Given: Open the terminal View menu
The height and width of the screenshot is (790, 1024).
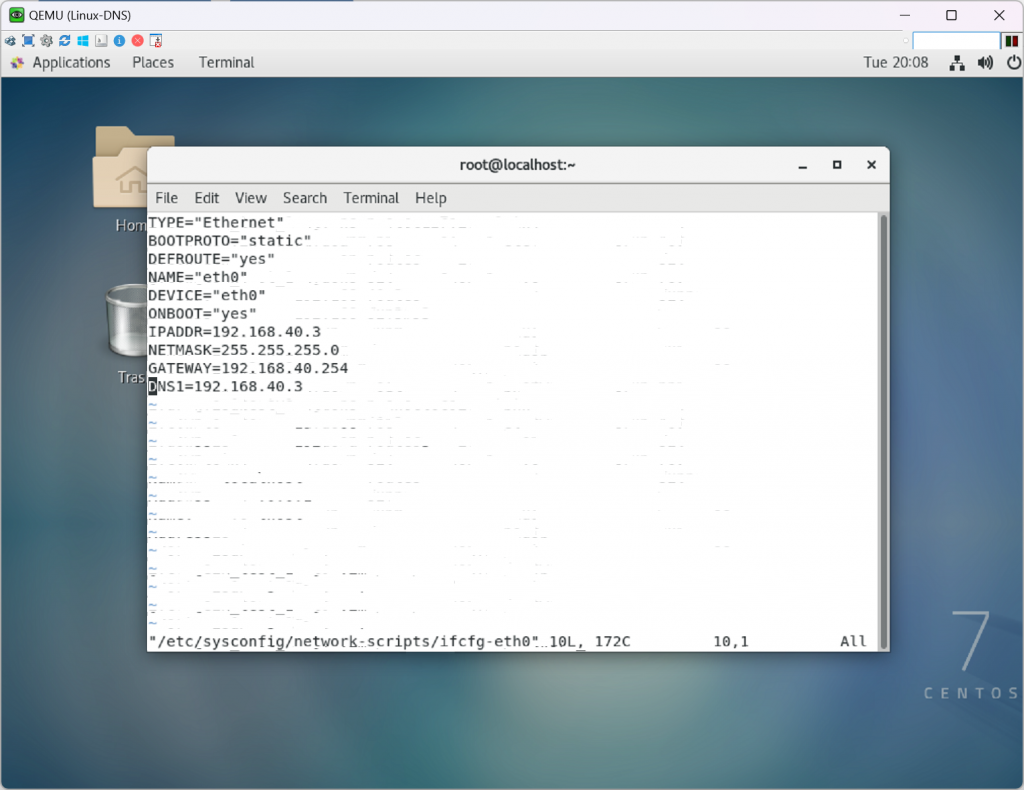Looking at the screenshot, I should coord(251,198).
